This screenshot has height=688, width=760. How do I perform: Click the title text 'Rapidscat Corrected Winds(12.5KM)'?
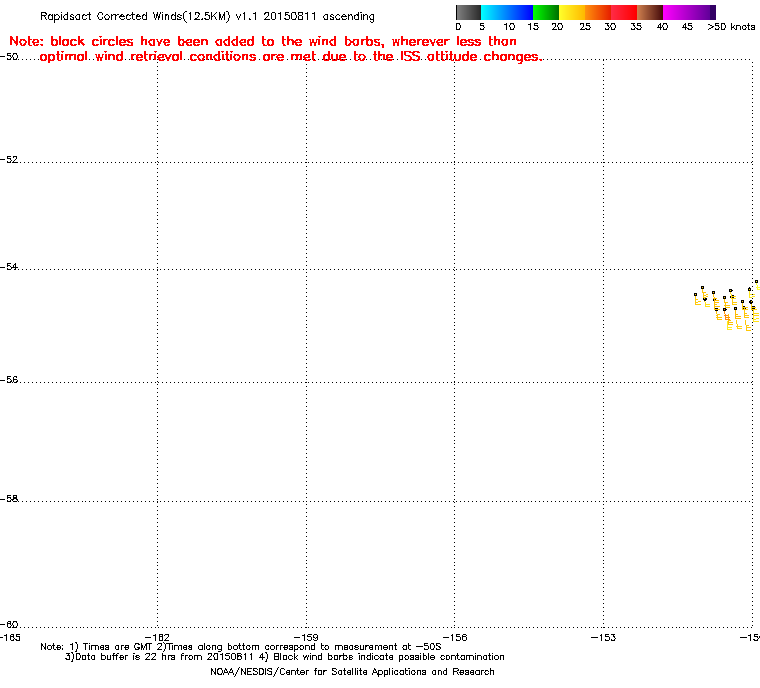coord(135,16)
